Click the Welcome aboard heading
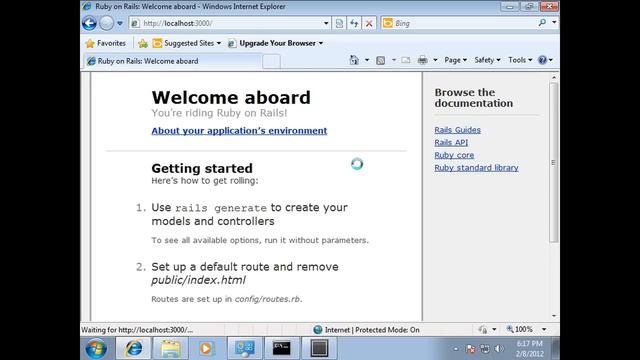Viewport: 640px width, 360px height. tap(231, 98)
